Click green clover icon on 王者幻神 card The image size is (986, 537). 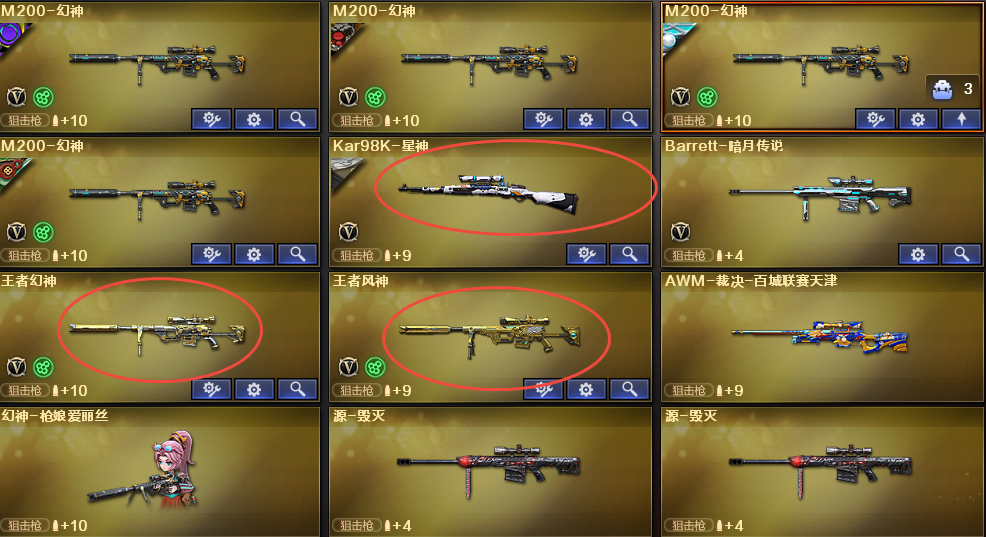point(43,367)
